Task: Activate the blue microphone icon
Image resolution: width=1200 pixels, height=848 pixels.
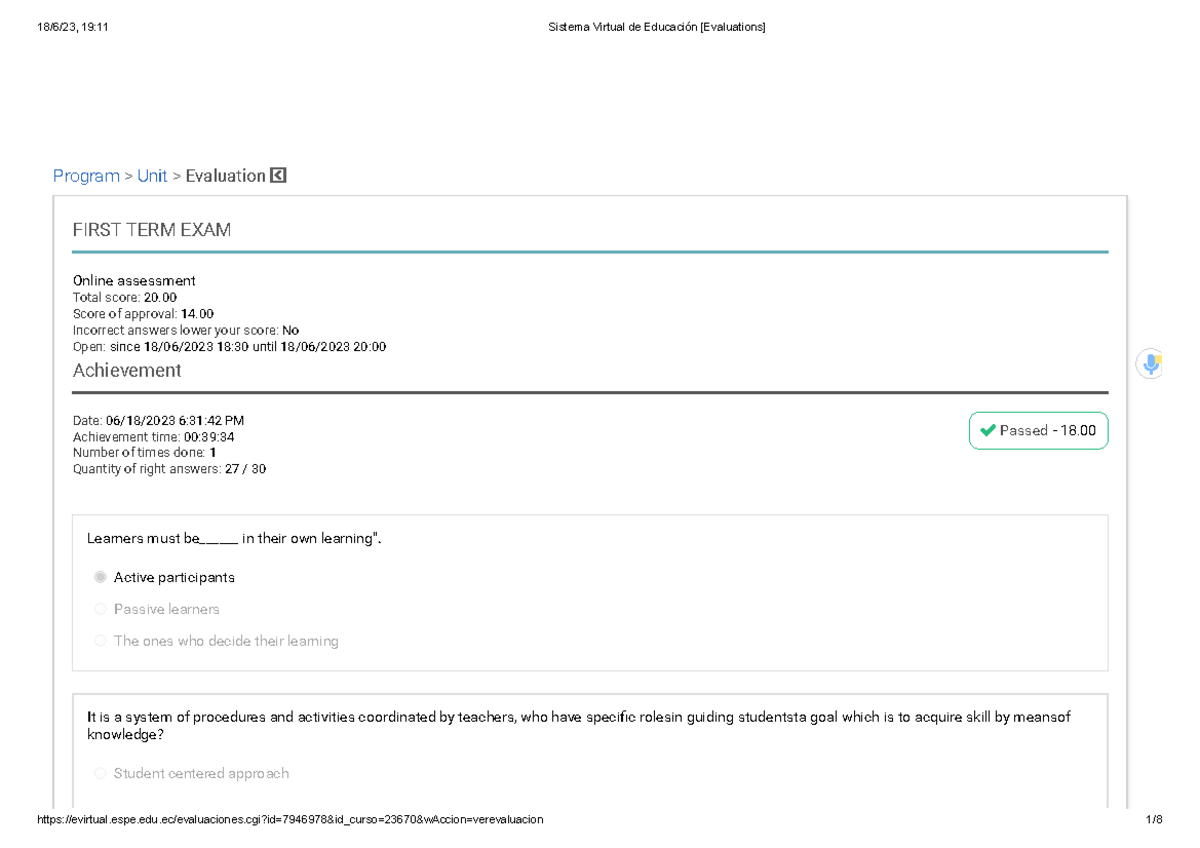Action: point(1151,365)
